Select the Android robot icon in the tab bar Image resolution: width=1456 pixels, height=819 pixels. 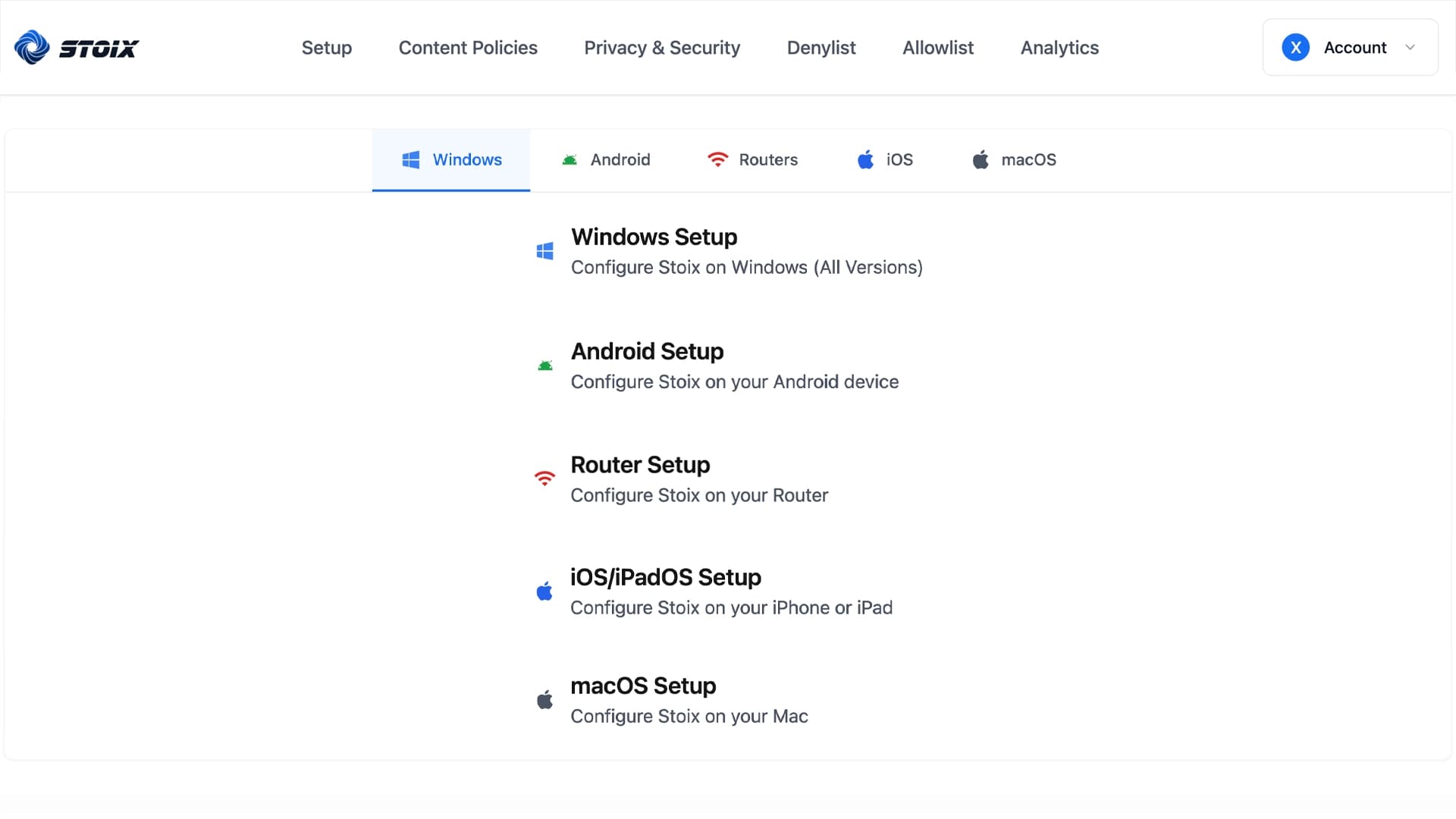[570, 159]
